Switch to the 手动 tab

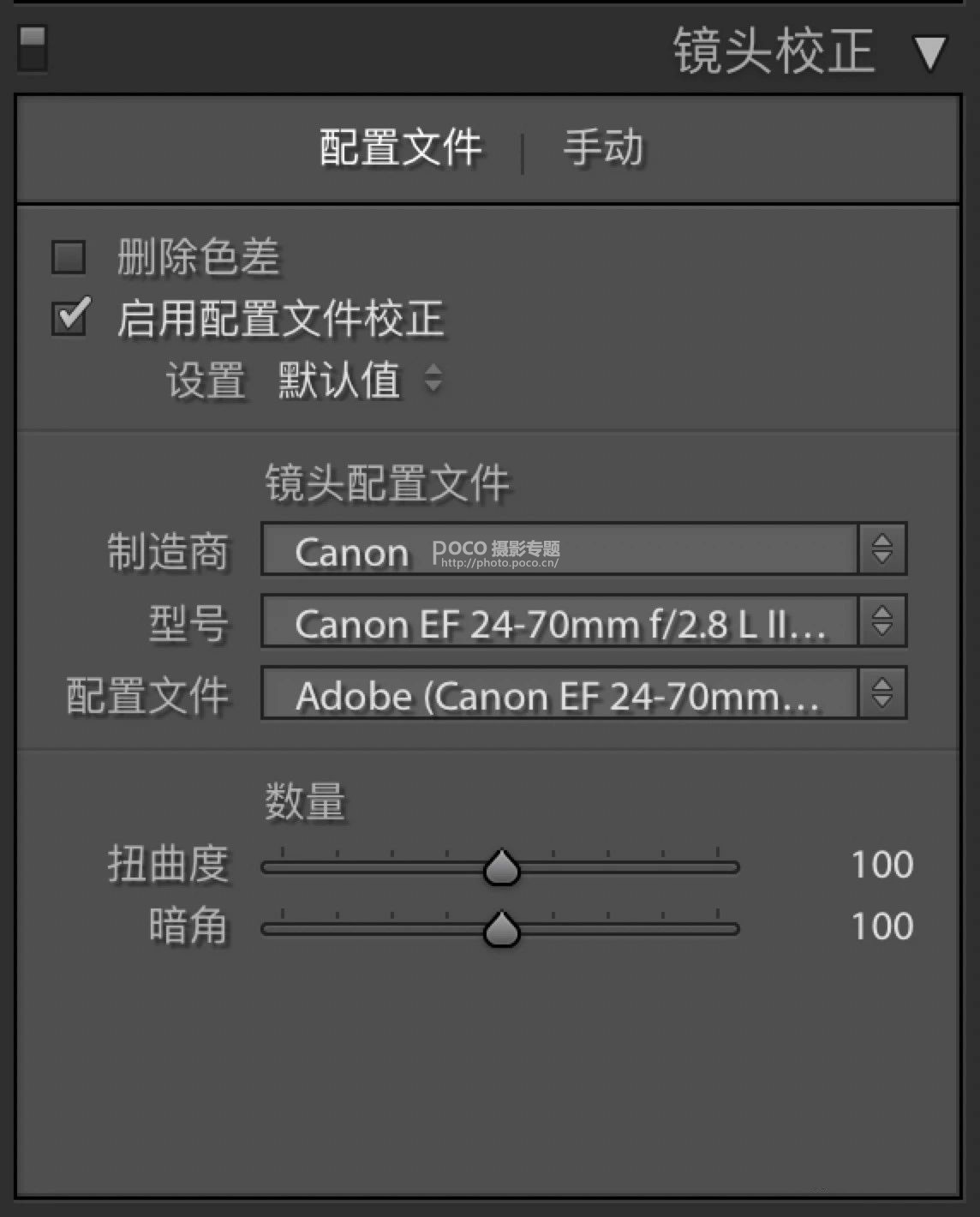pos(603,147)
